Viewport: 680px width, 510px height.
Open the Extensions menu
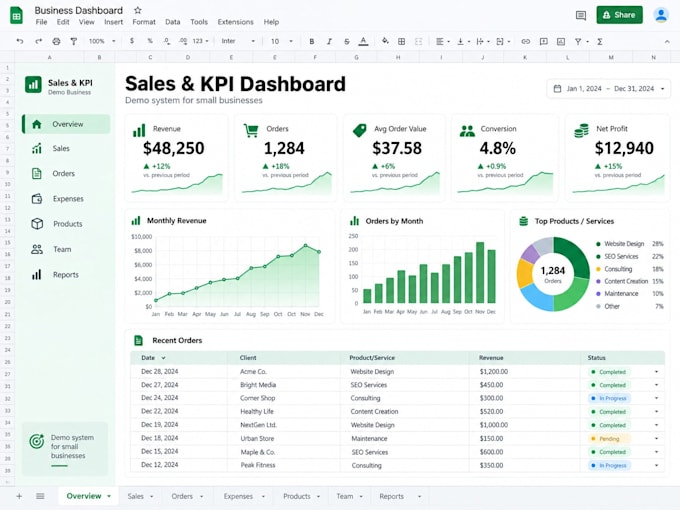[235, 22]
